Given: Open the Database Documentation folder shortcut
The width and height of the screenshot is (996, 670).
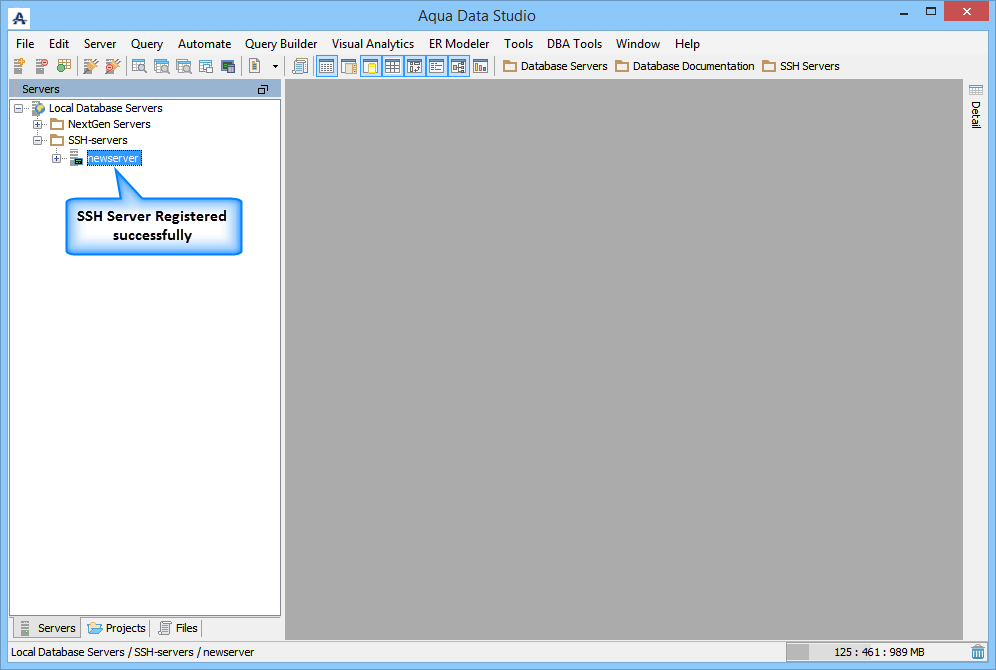Looking at the screenshot, I should click(685, 66).
